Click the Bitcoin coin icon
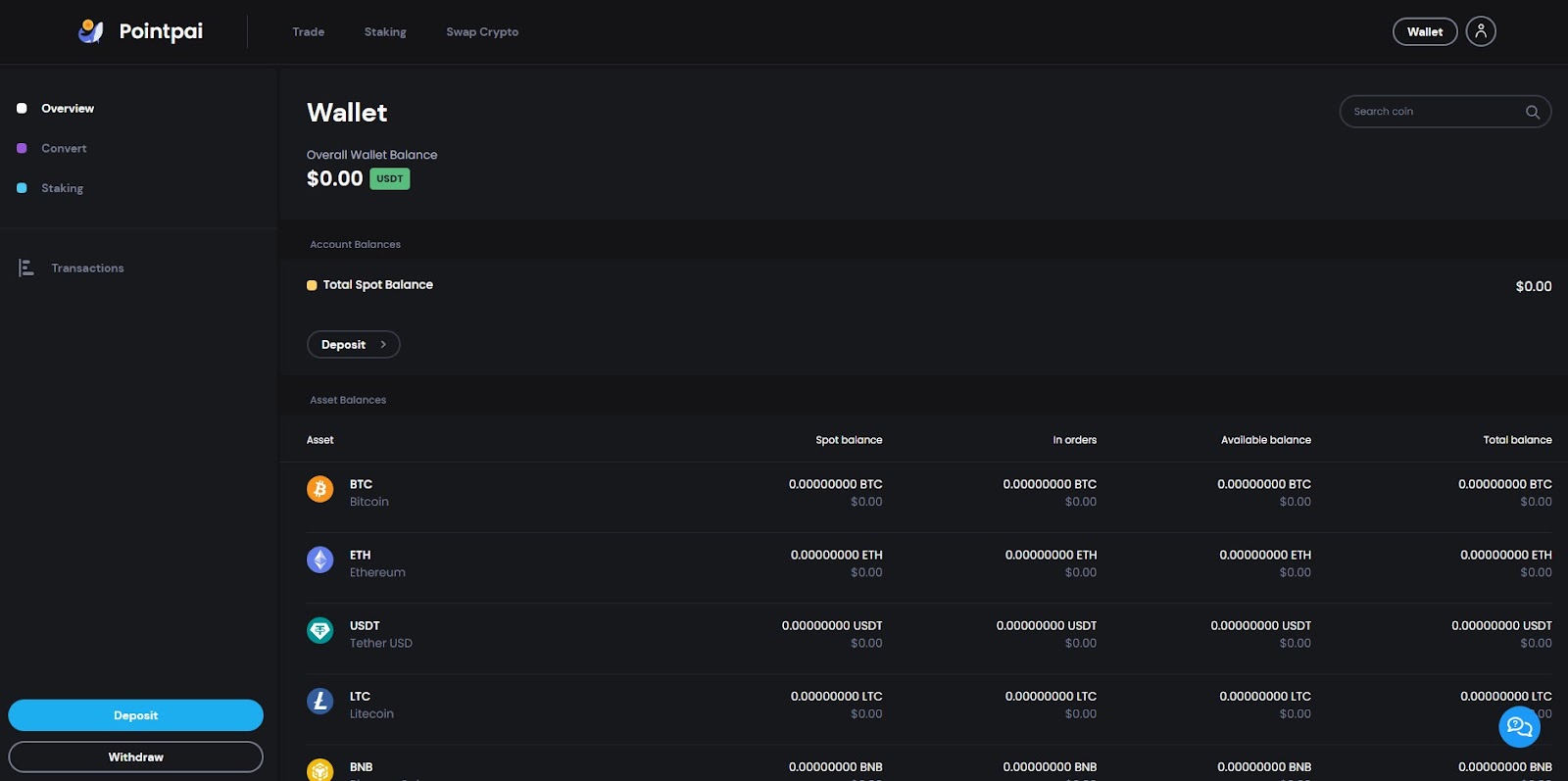The image size is (1568, 781). [x=320, y=488]
